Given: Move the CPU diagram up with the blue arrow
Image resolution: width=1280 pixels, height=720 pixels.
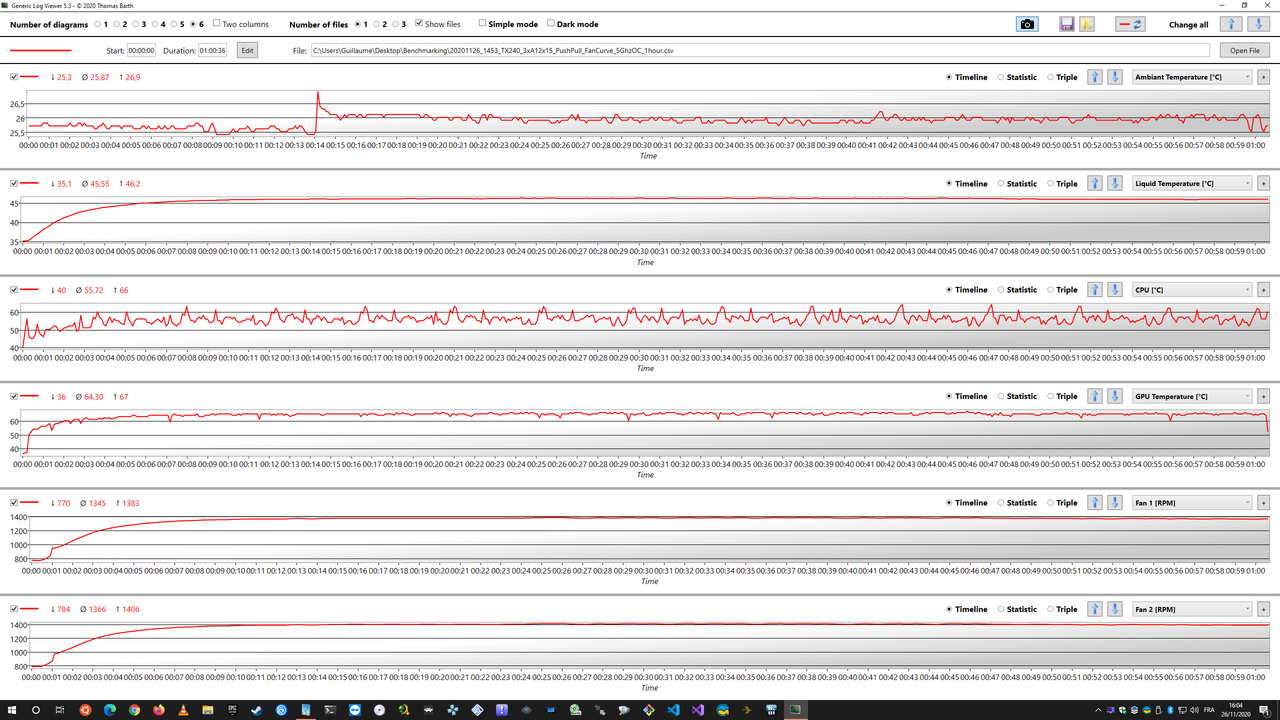Looking at the screenshot, I should coord(1094,289).
